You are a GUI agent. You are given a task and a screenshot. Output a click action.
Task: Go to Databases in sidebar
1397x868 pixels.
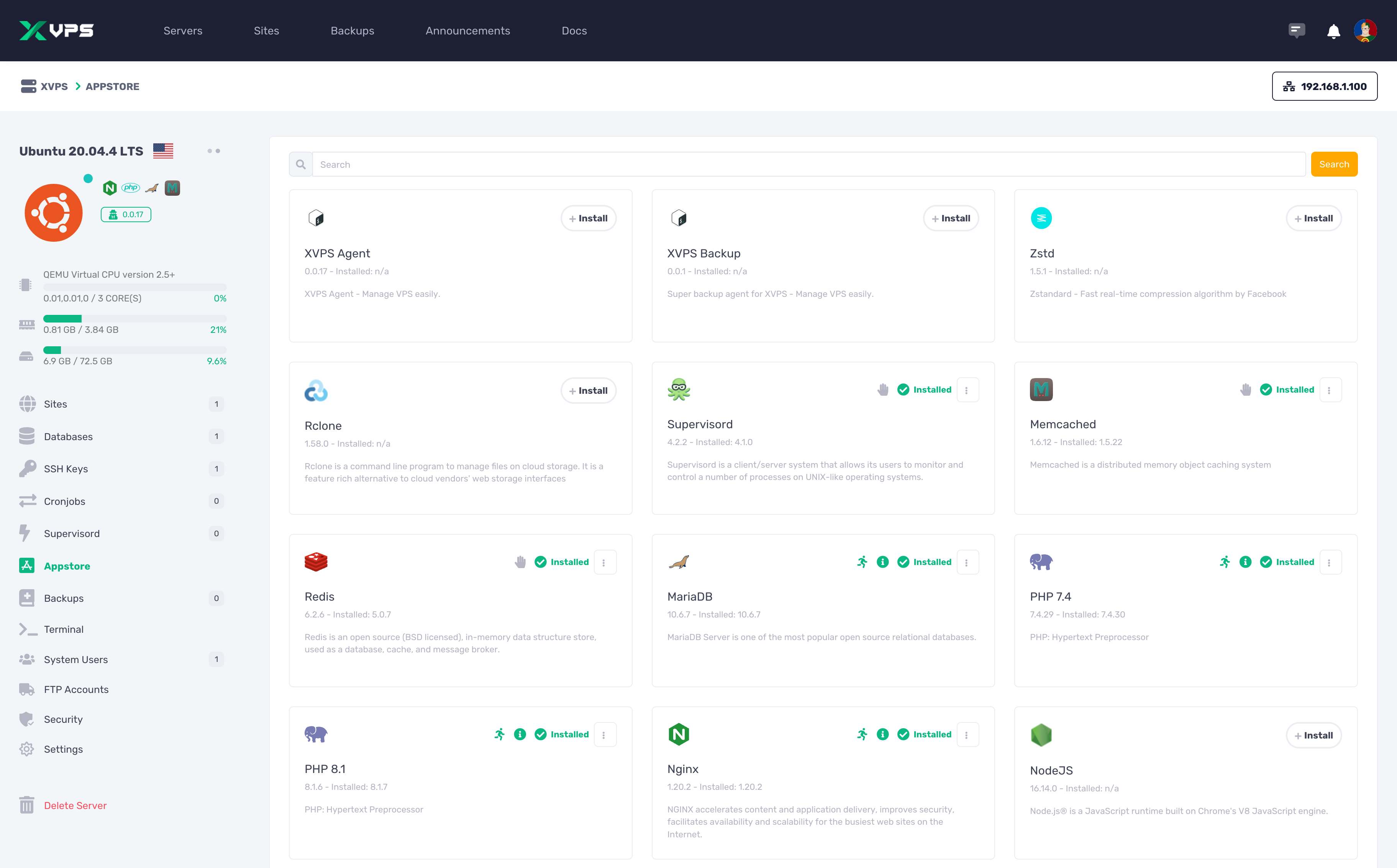pyautogui.click(x=68, y=437)
